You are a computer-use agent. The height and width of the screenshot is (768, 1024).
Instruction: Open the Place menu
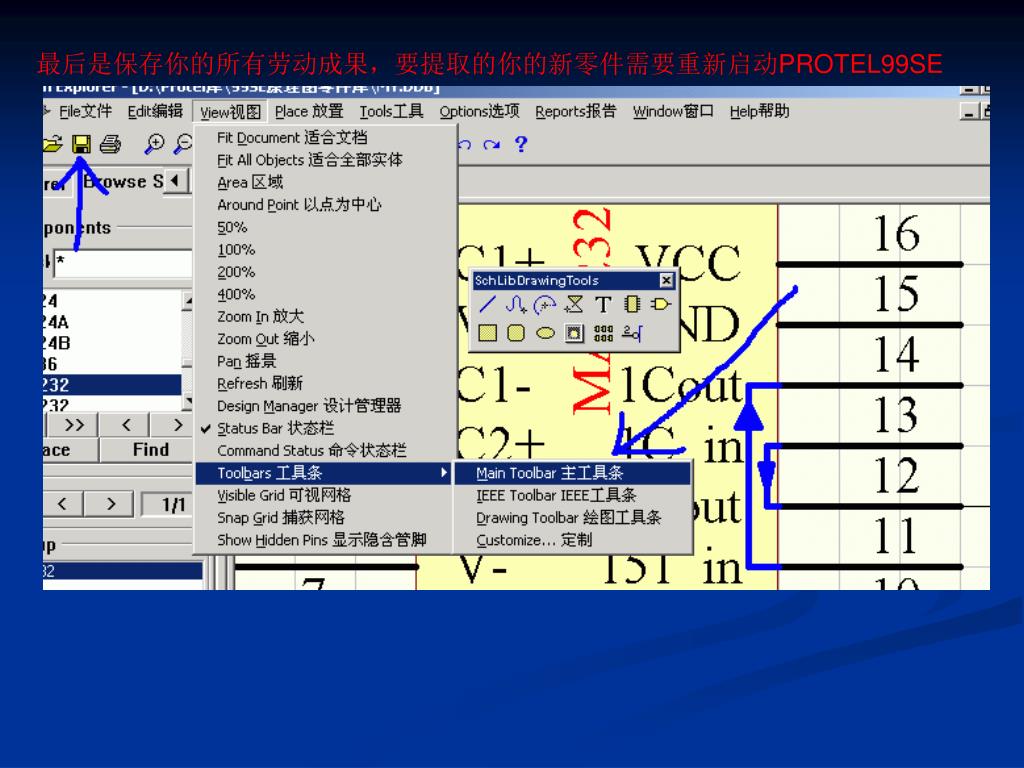tap(309, 112)
